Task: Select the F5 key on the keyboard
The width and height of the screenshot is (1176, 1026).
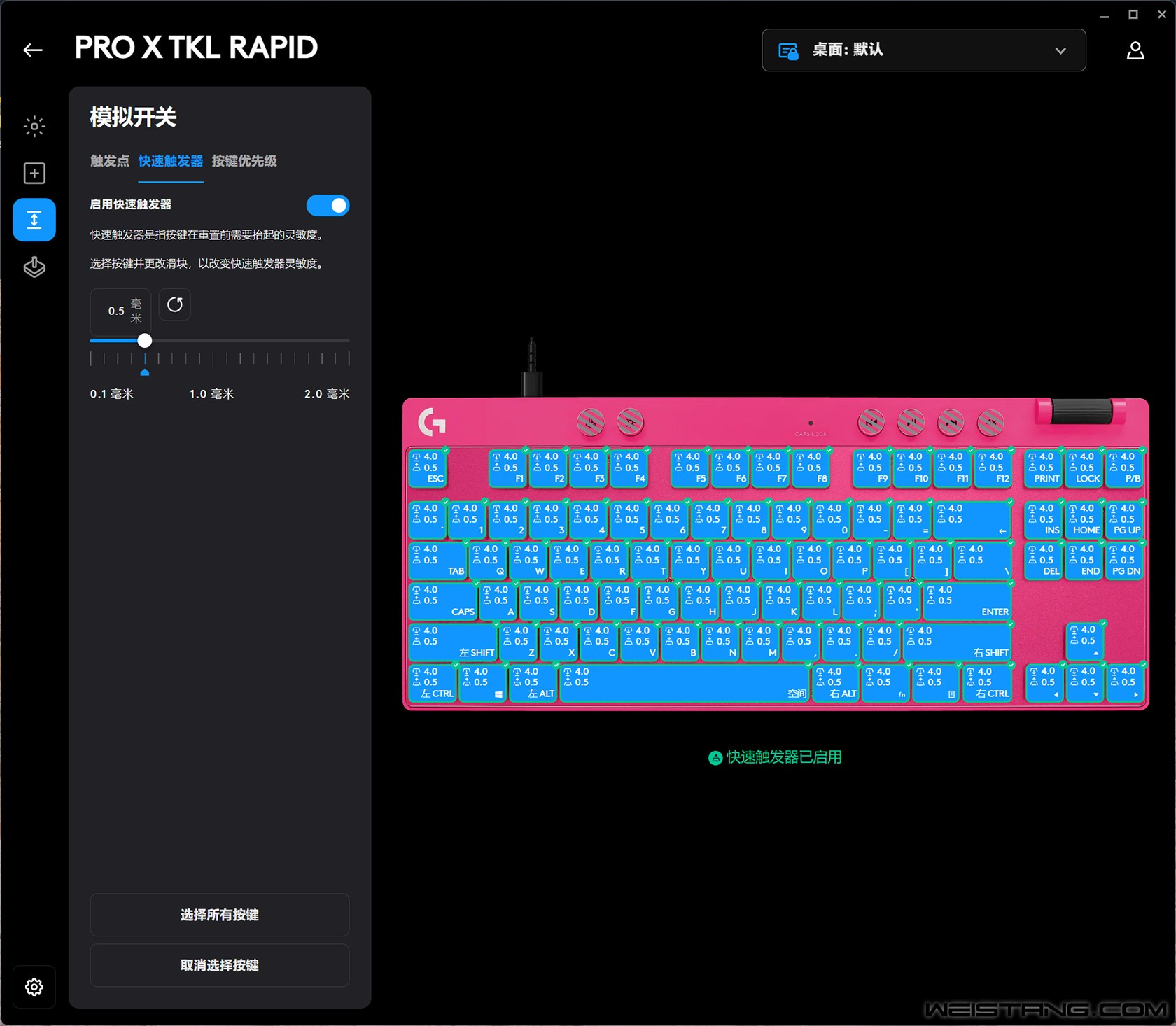Action: point(689,468)
